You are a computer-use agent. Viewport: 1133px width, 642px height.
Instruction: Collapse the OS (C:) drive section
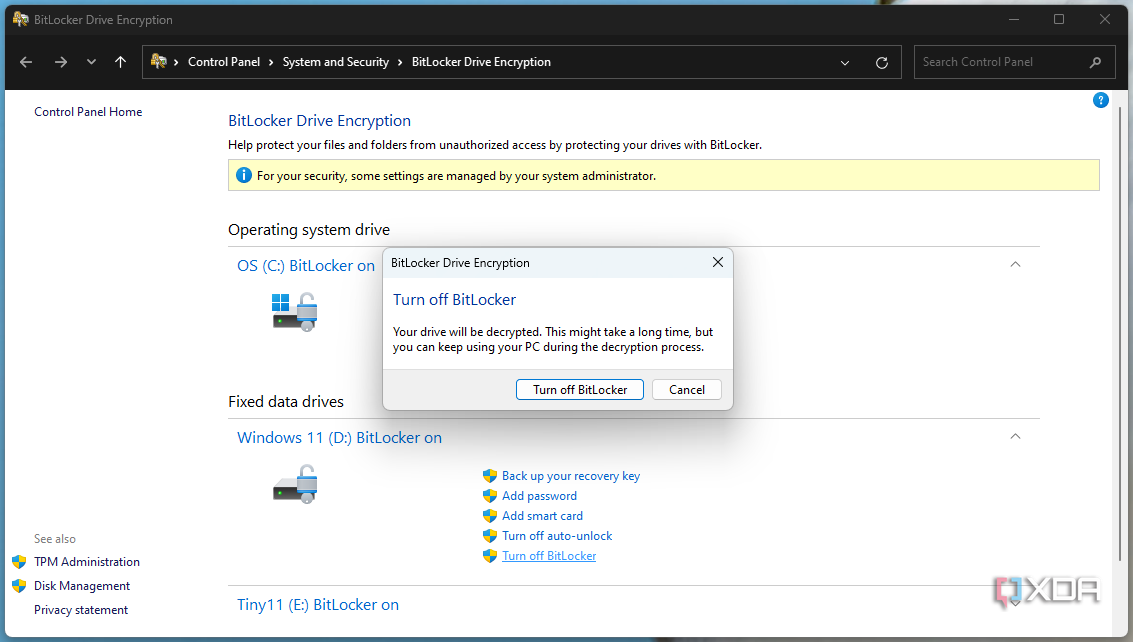pyautogui.click(x=1015, y=265)
